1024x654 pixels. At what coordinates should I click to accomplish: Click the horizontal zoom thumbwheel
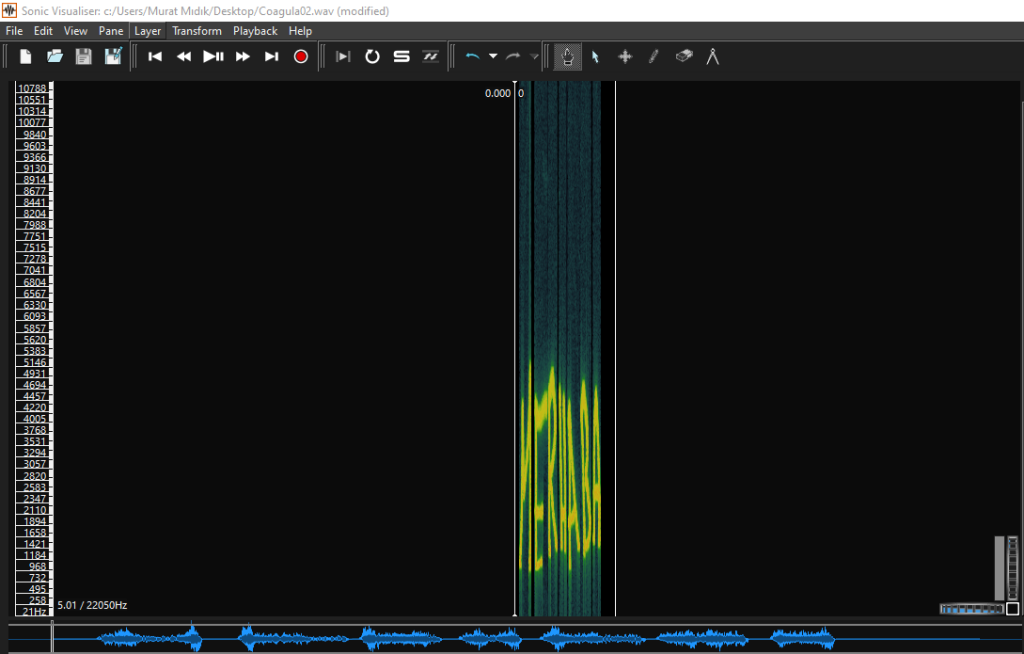971,608
